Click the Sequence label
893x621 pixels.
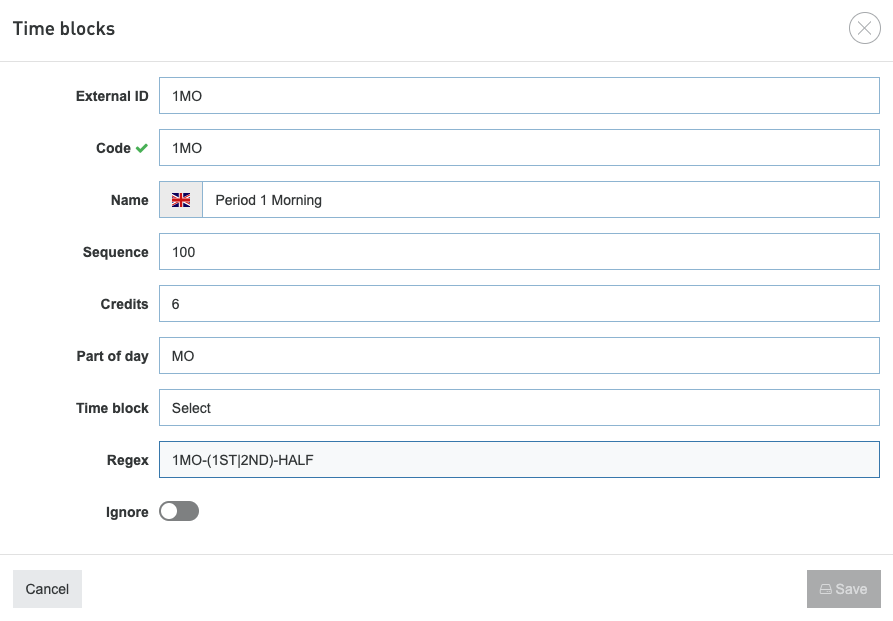point(116,252)
